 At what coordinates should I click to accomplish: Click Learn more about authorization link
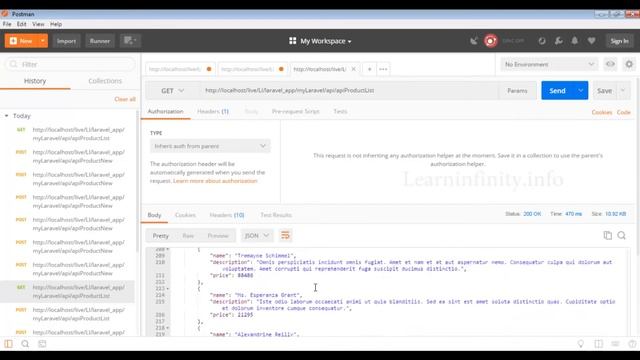(x=215, y=181)
